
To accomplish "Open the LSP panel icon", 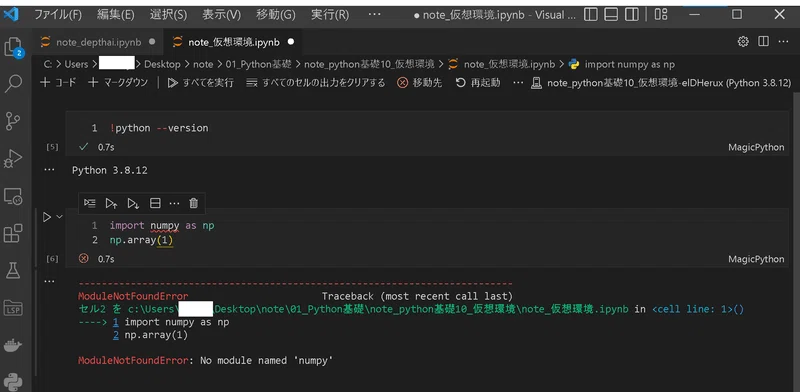I will [13, 308].
